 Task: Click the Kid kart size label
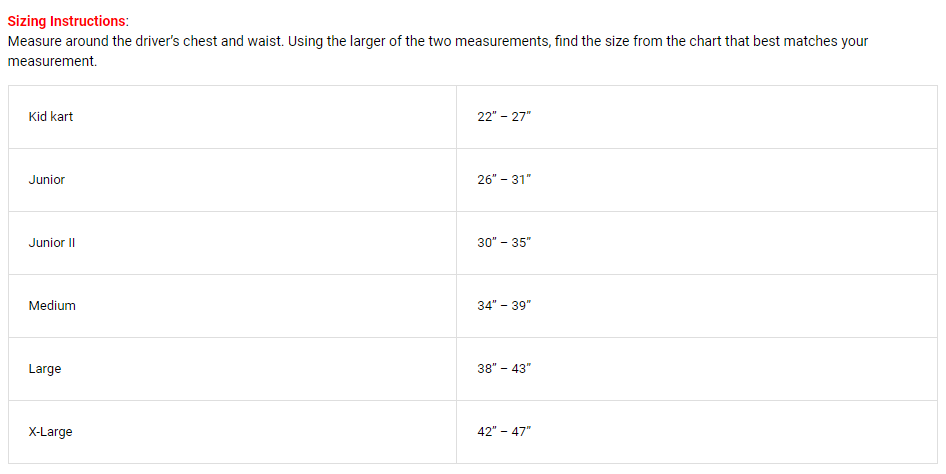[x=51, y=117]
